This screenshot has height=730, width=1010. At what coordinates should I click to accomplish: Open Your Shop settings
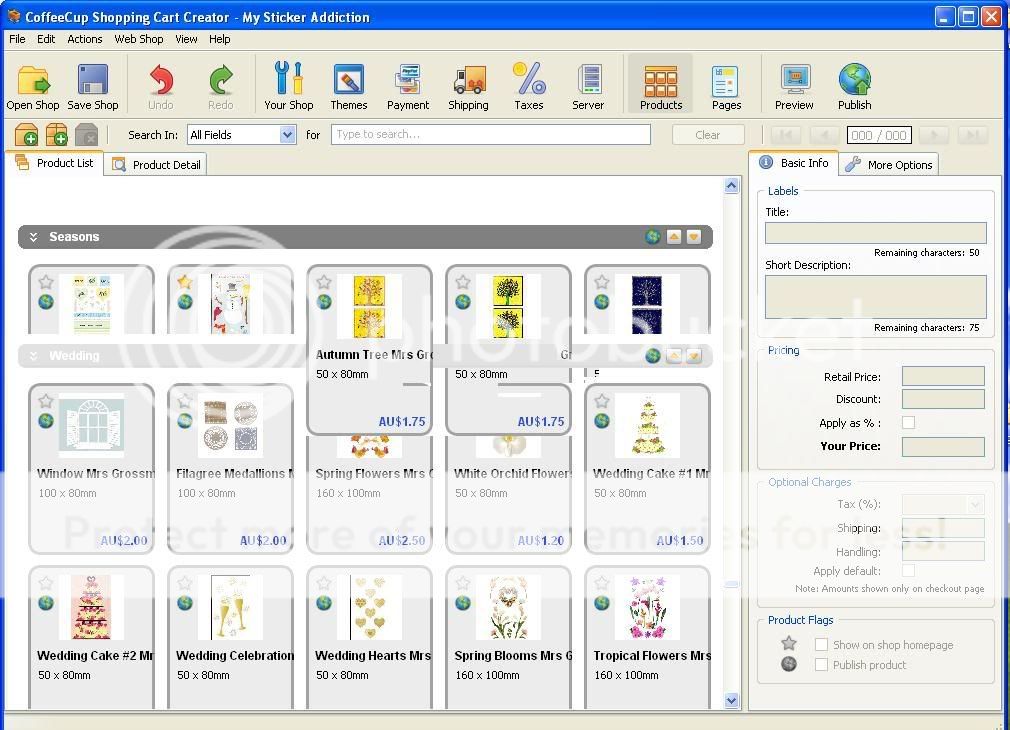(x=289, y=86)
